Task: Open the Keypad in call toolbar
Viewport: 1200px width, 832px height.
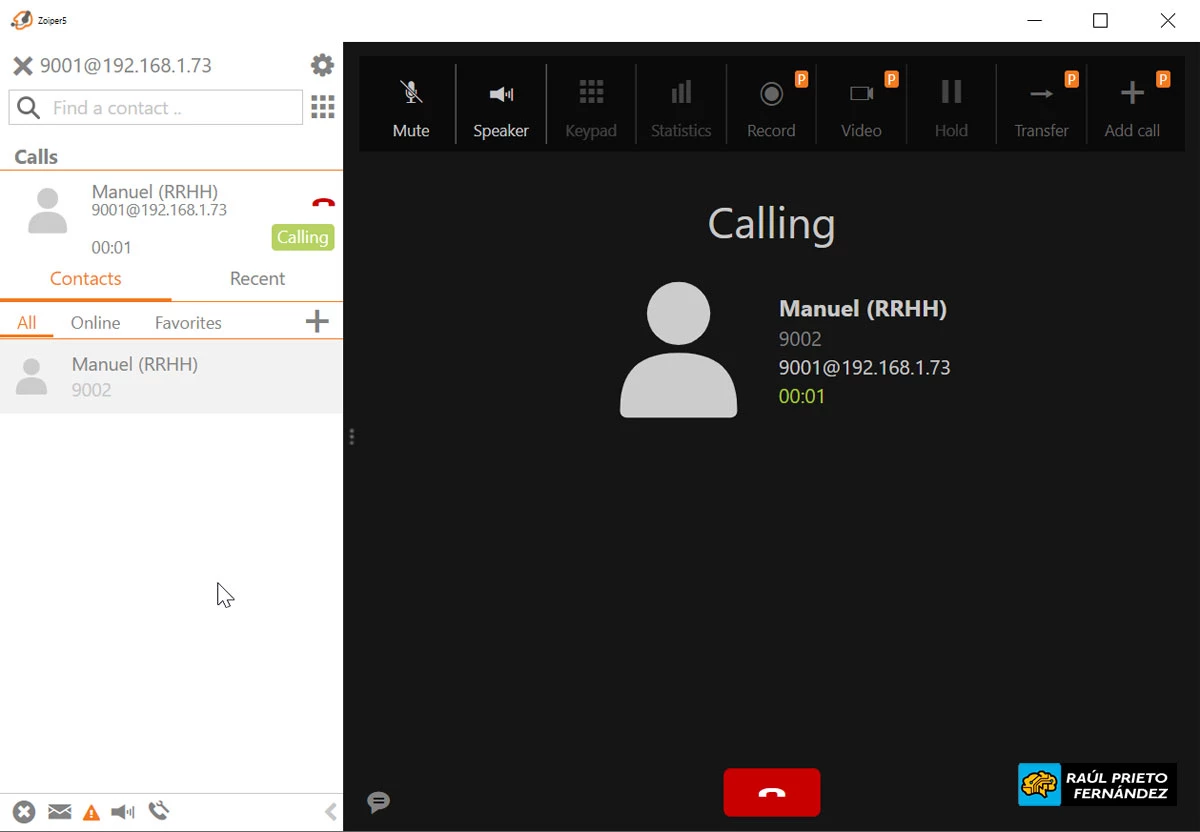Action: (591, 106)
